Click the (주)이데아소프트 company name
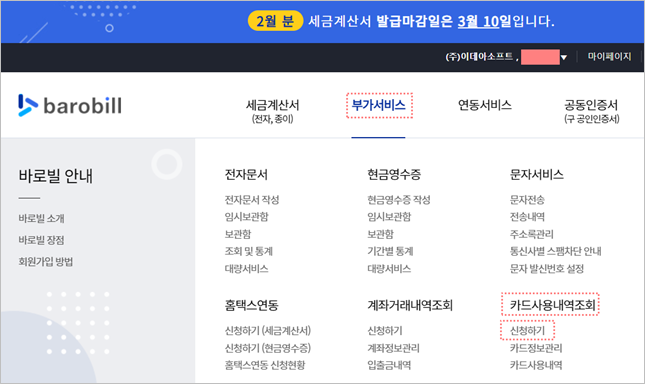This screenshot has width=645, height=384. (479, 57)
